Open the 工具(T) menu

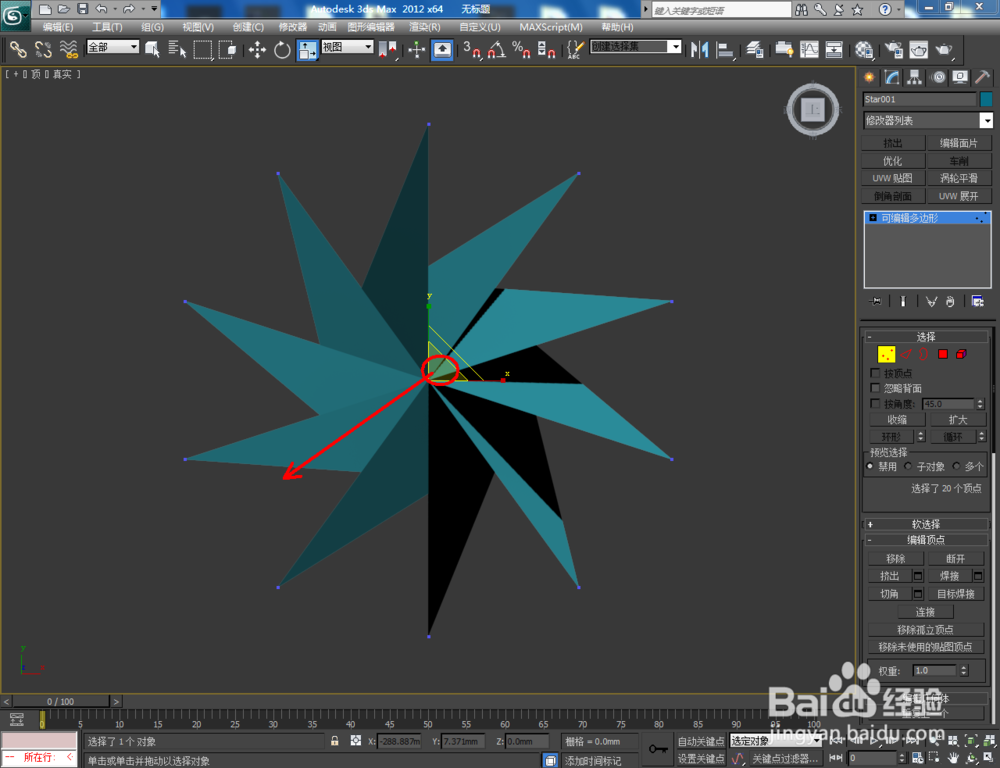coord(107,27)
